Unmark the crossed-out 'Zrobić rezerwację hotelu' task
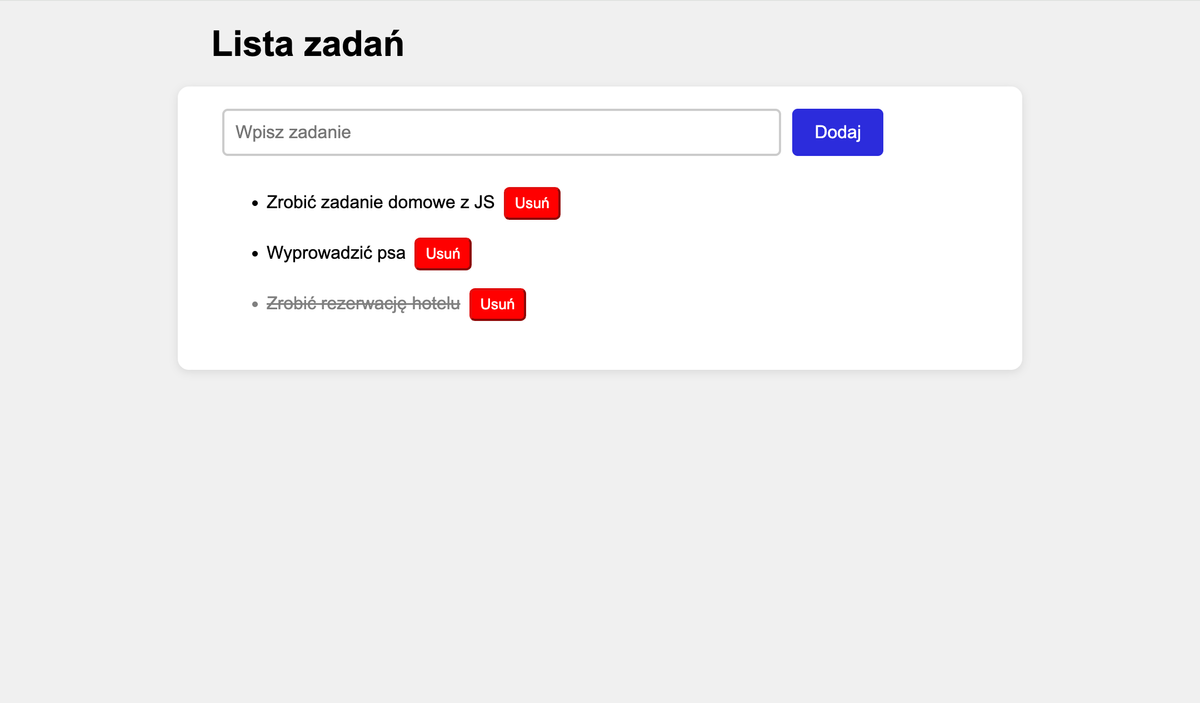Screen dimensions: 1200x703 (363, 303)
